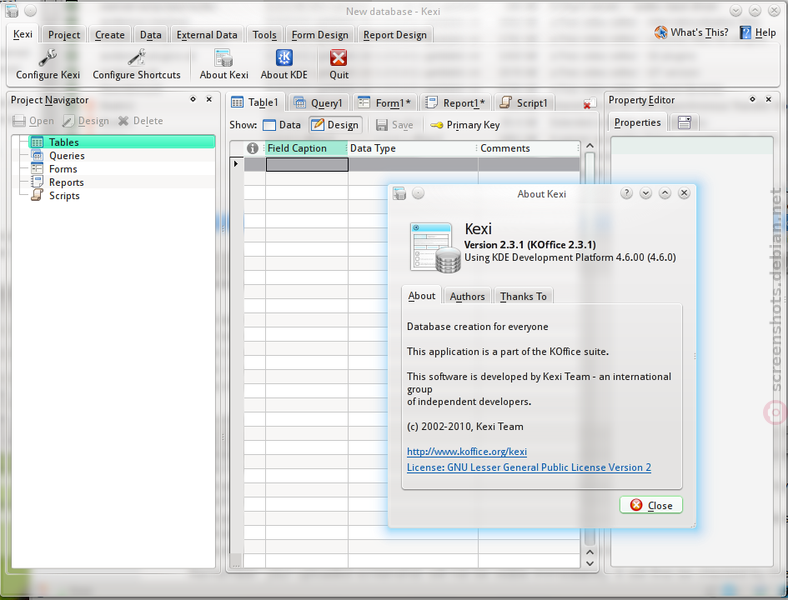Switch to the Report1* document tab
Screen dimensions: 788x600
tap(455, 103)
